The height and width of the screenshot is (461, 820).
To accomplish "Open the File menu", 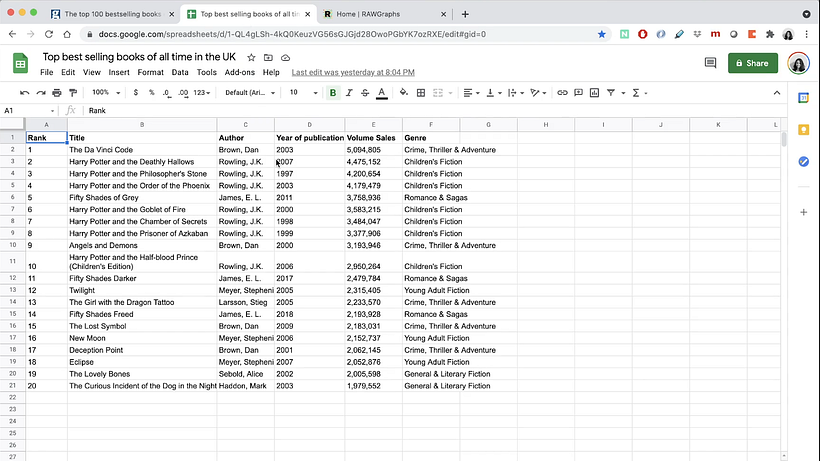I will point(47,72).
